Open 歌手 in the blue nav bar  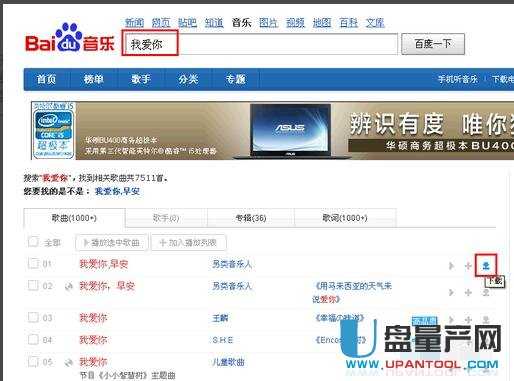[141, 79]
